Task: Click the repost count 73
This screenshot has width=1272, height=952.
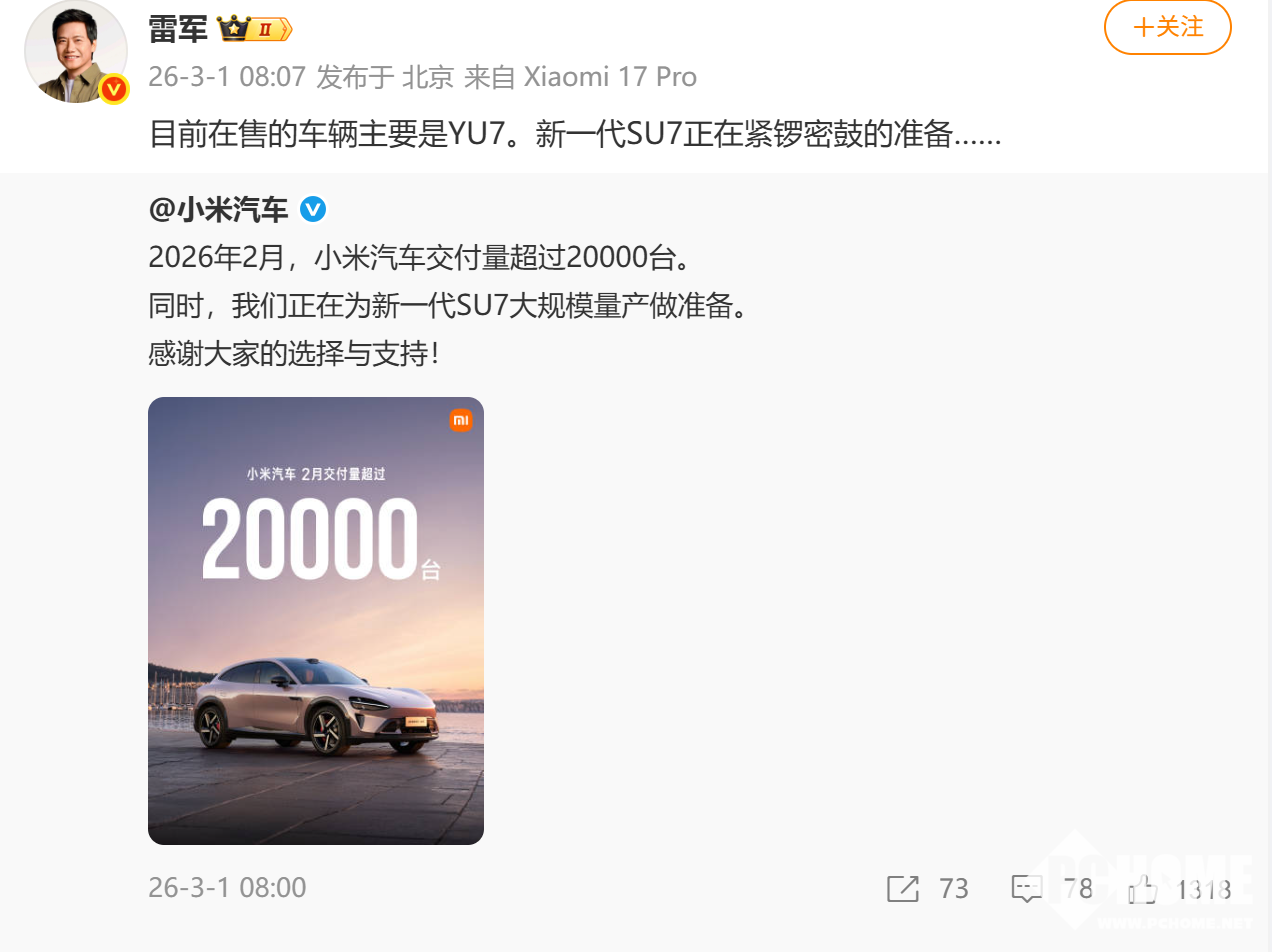Action: pyautogui.click(x=954, y=888)
